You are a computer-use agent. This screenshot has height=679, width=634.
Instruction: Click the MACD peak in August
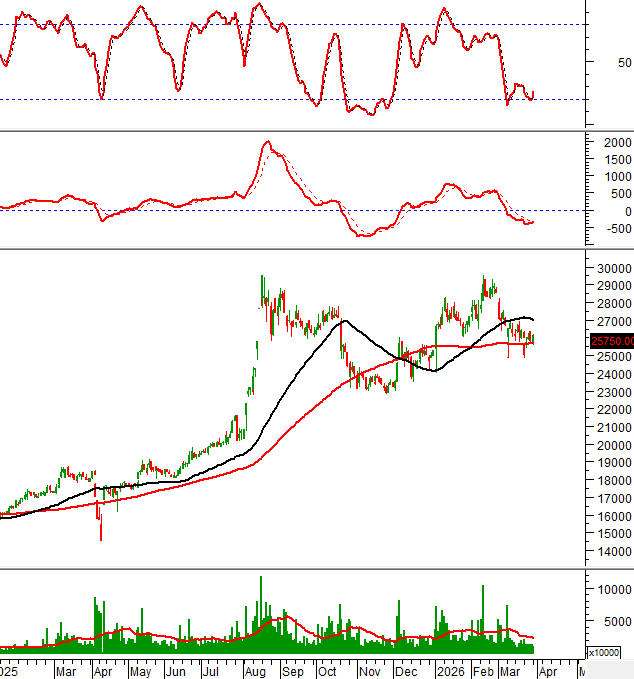pos(267,143)
